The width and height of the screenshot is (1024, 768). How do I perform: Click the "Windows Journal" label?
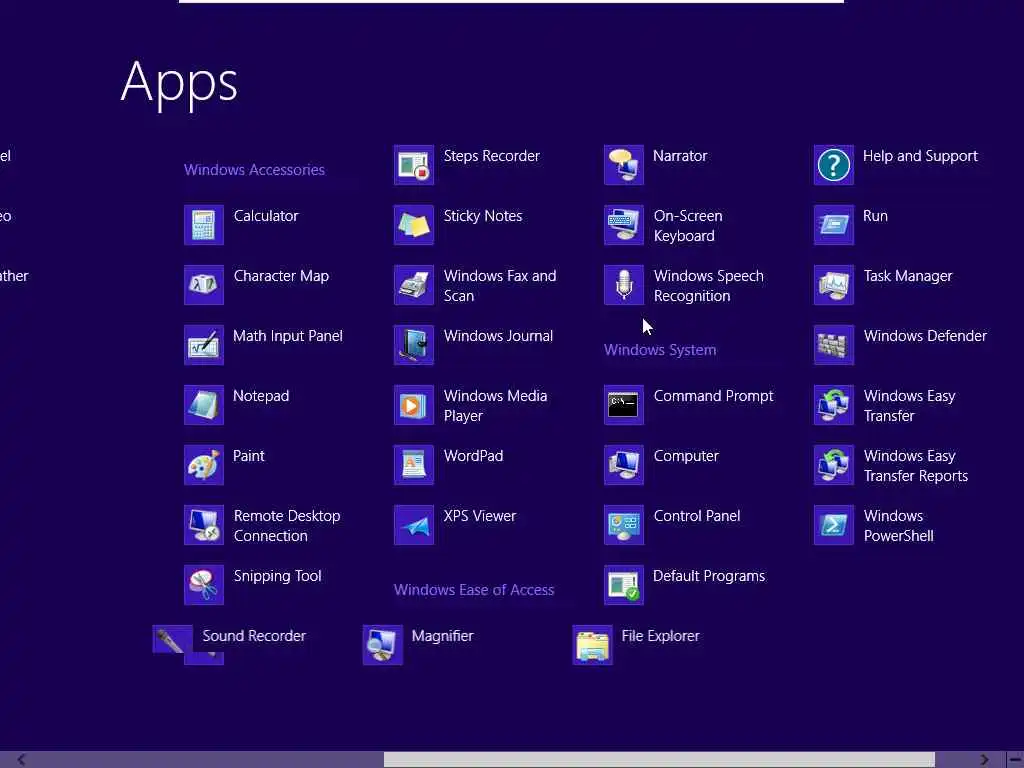click(x=498, y=336)
